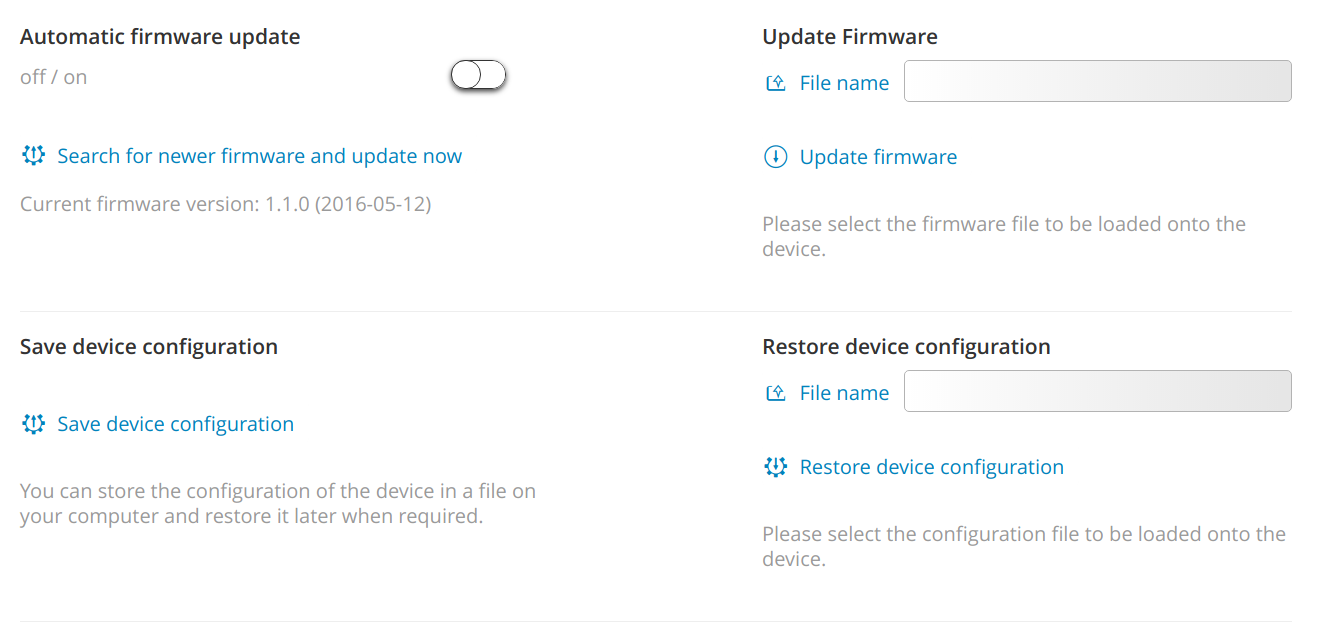1320x630 pixels.
Task: Focus the restore configuration File name input field
Action: pos(1097,391)
